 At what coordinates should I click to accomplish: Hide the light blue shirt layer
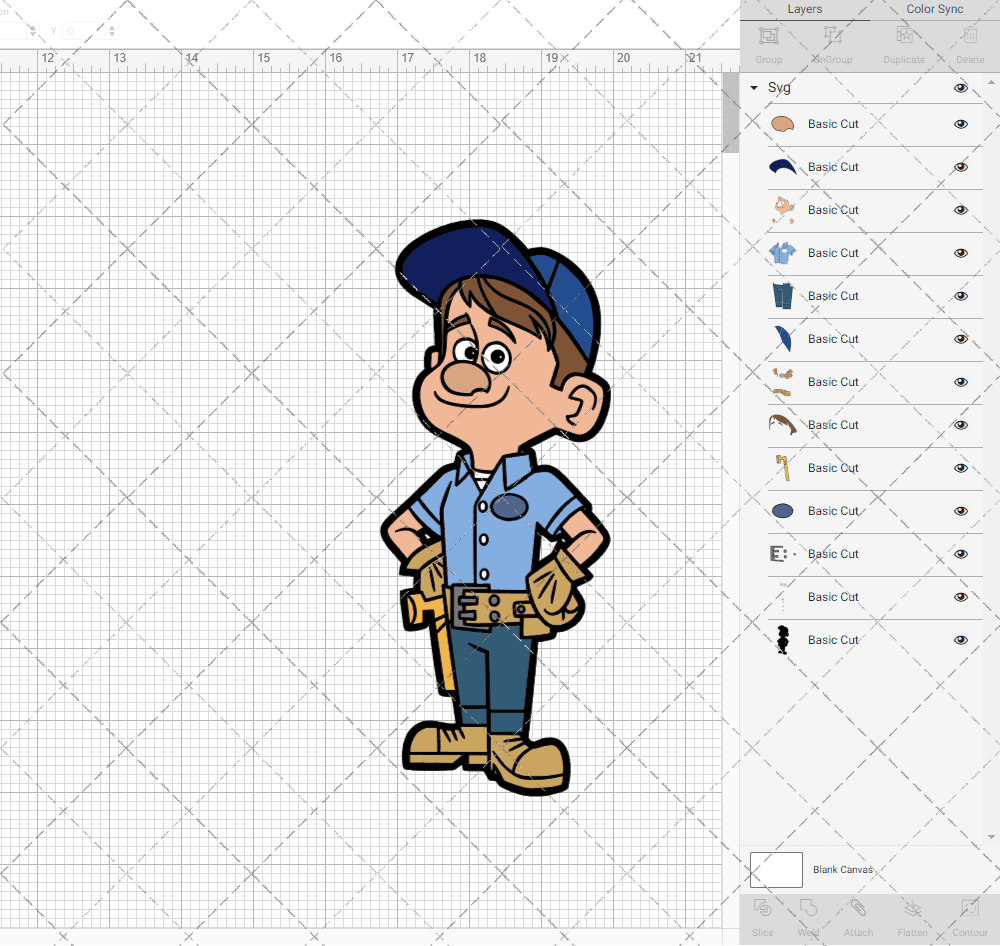(961, 253)
